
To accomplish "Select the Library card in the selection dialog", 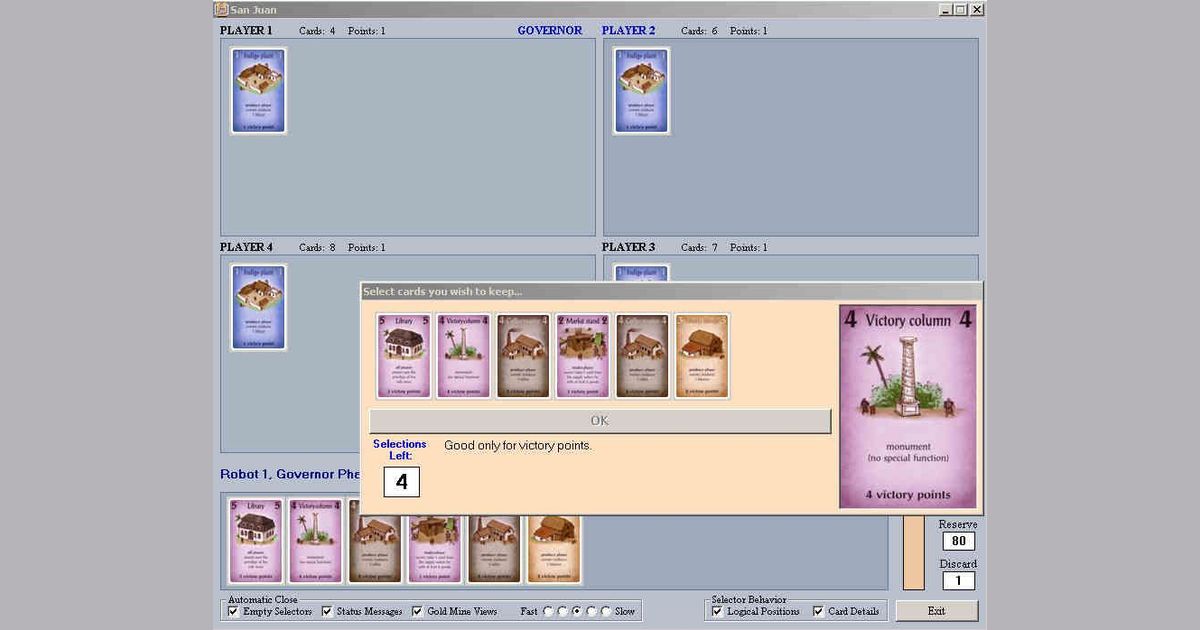I will coord(403,355).
